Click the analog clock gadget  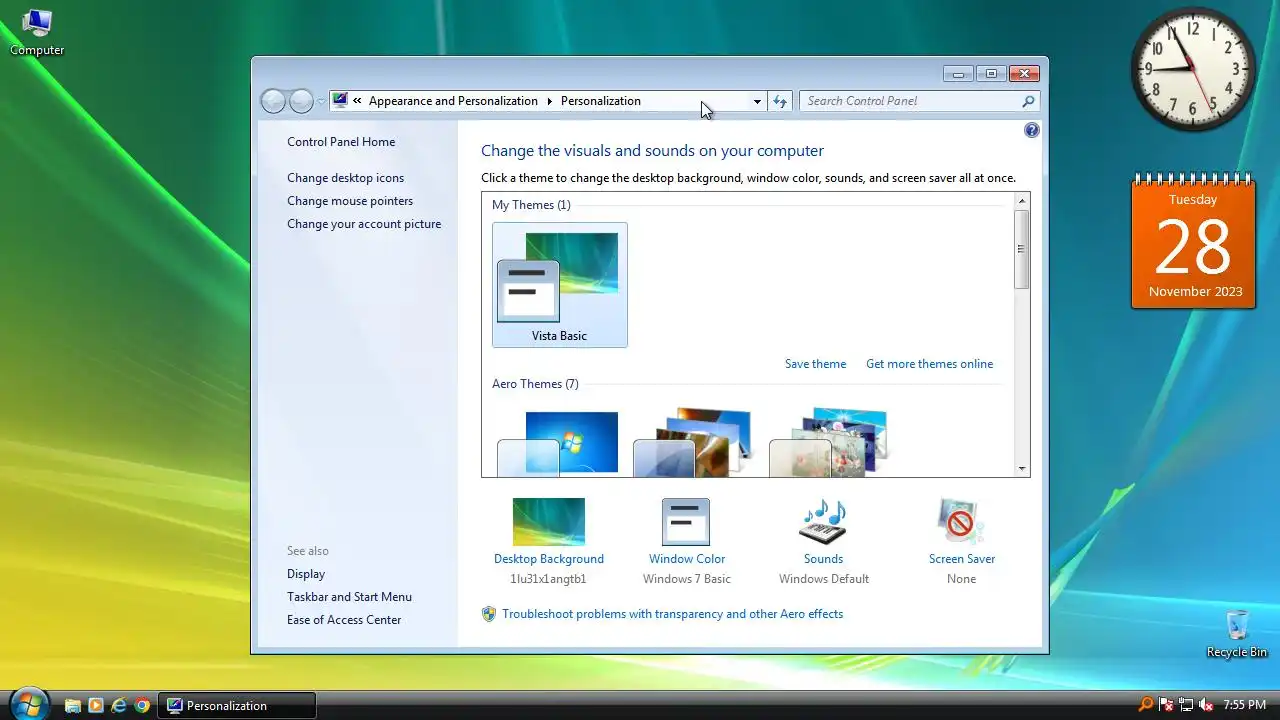1193,69
